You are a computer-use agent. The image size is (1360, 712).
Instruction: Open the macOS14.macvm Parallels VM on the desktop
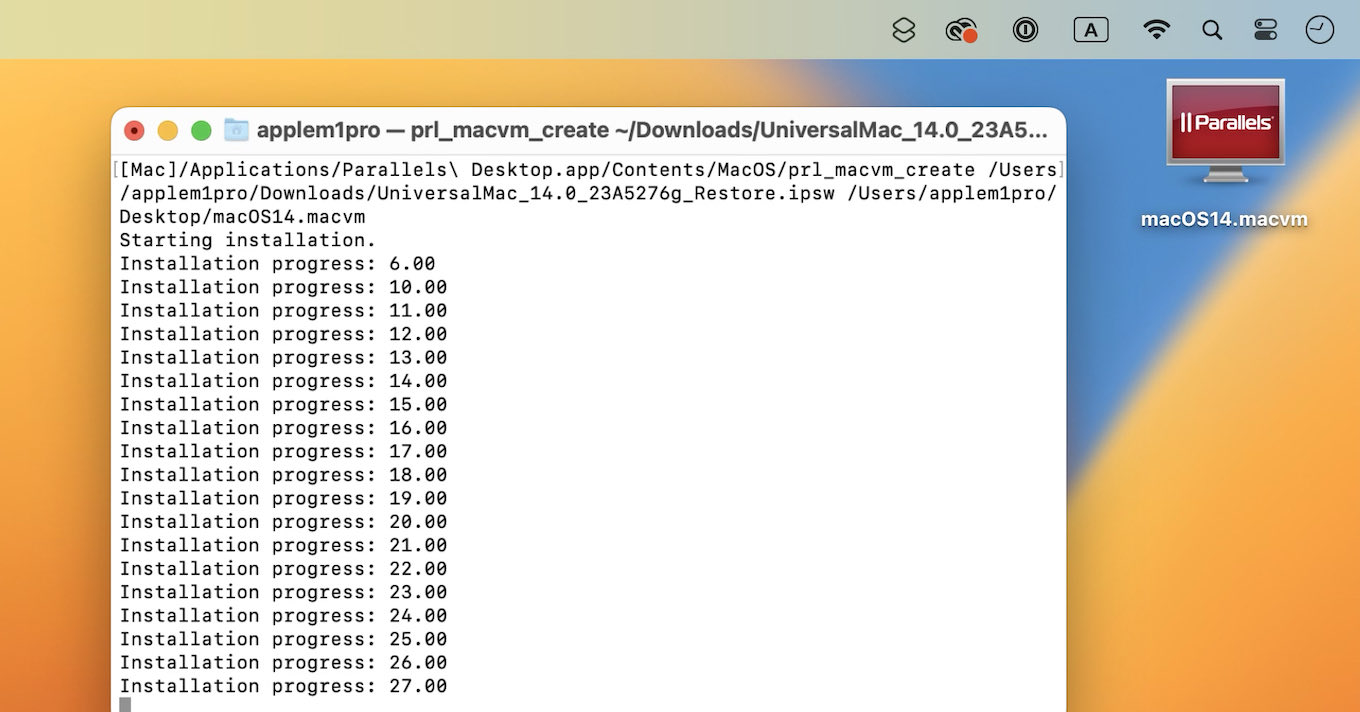pyautogui.click(x=1224, y=140)
